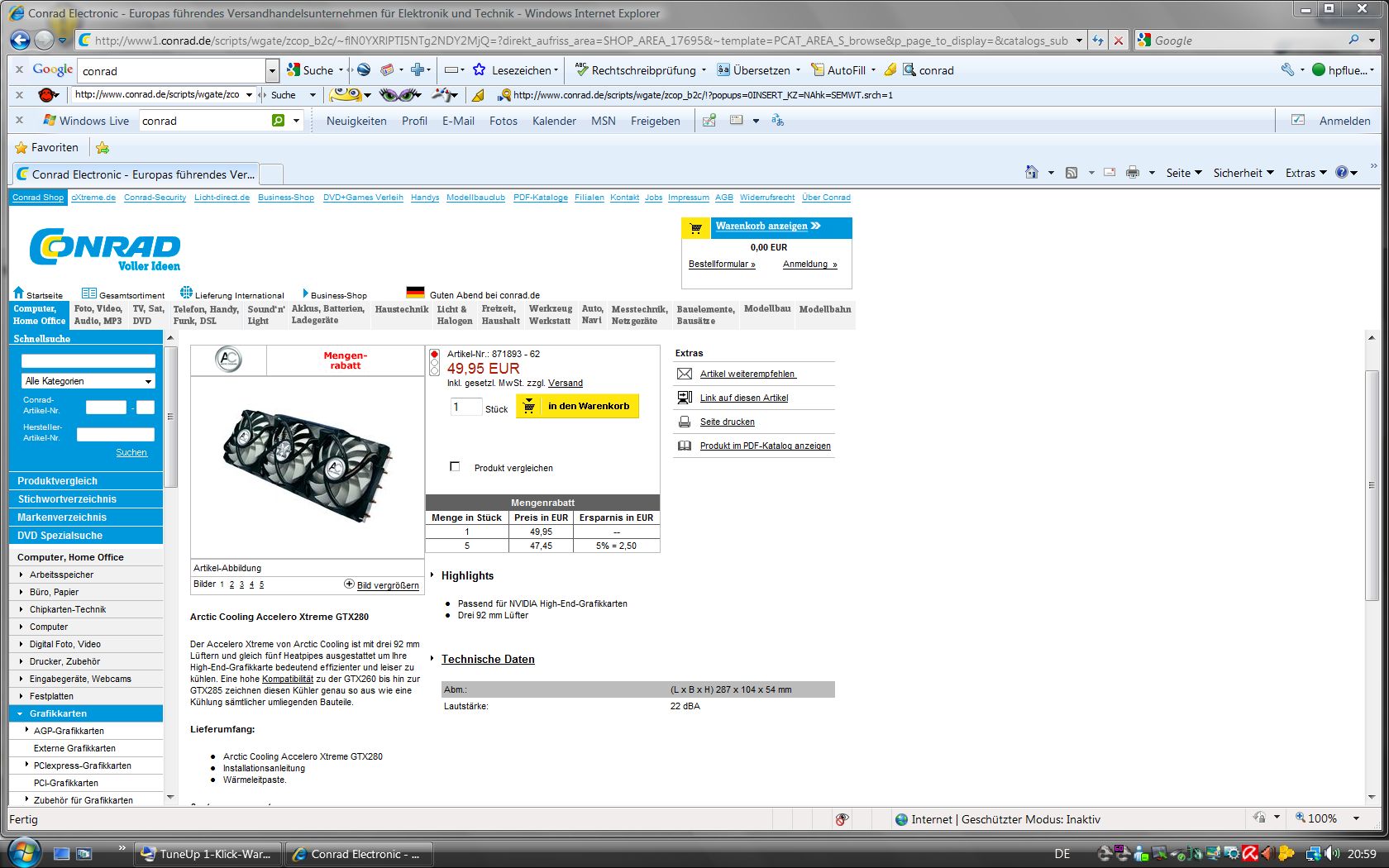Open the PCIexpress-Grafikkarten subcategory
The width and height of the screenshot is (1389, 868).
pos(82,765)
